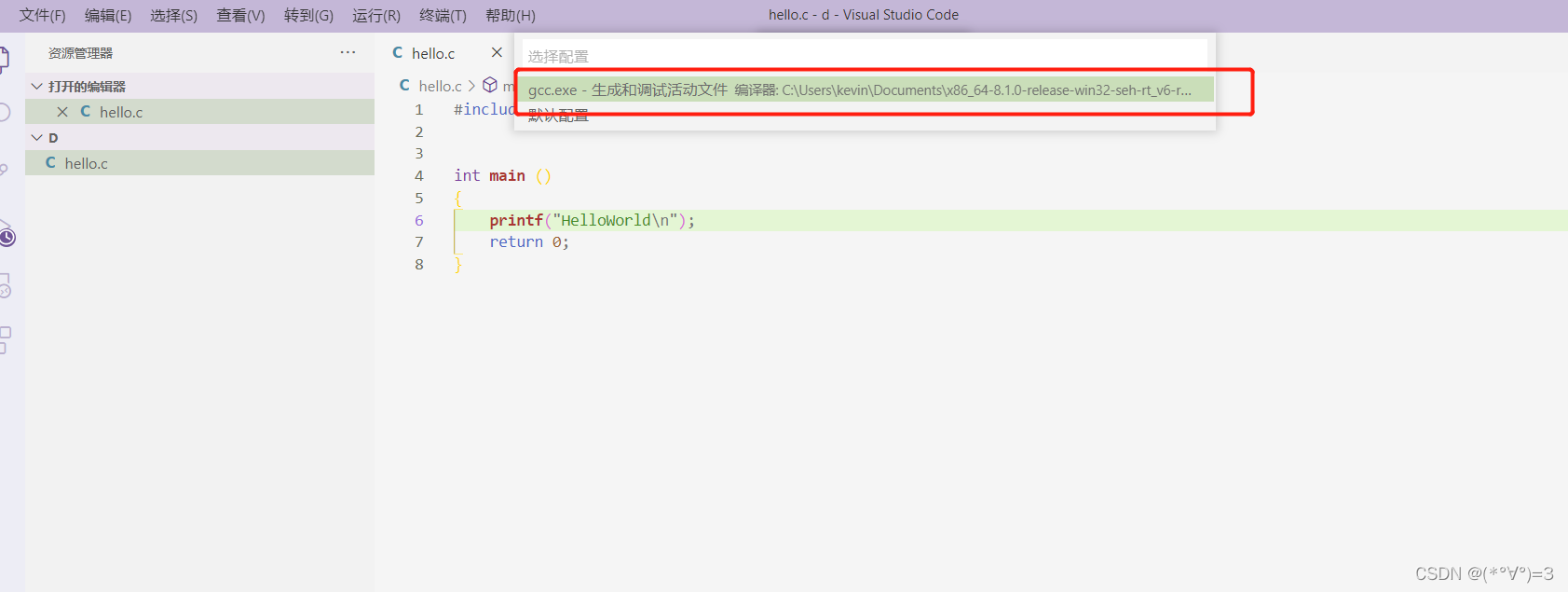Click the C language icon on hello.c tab
This screenshot has width=1568, height=592.
tap(398, 52)
